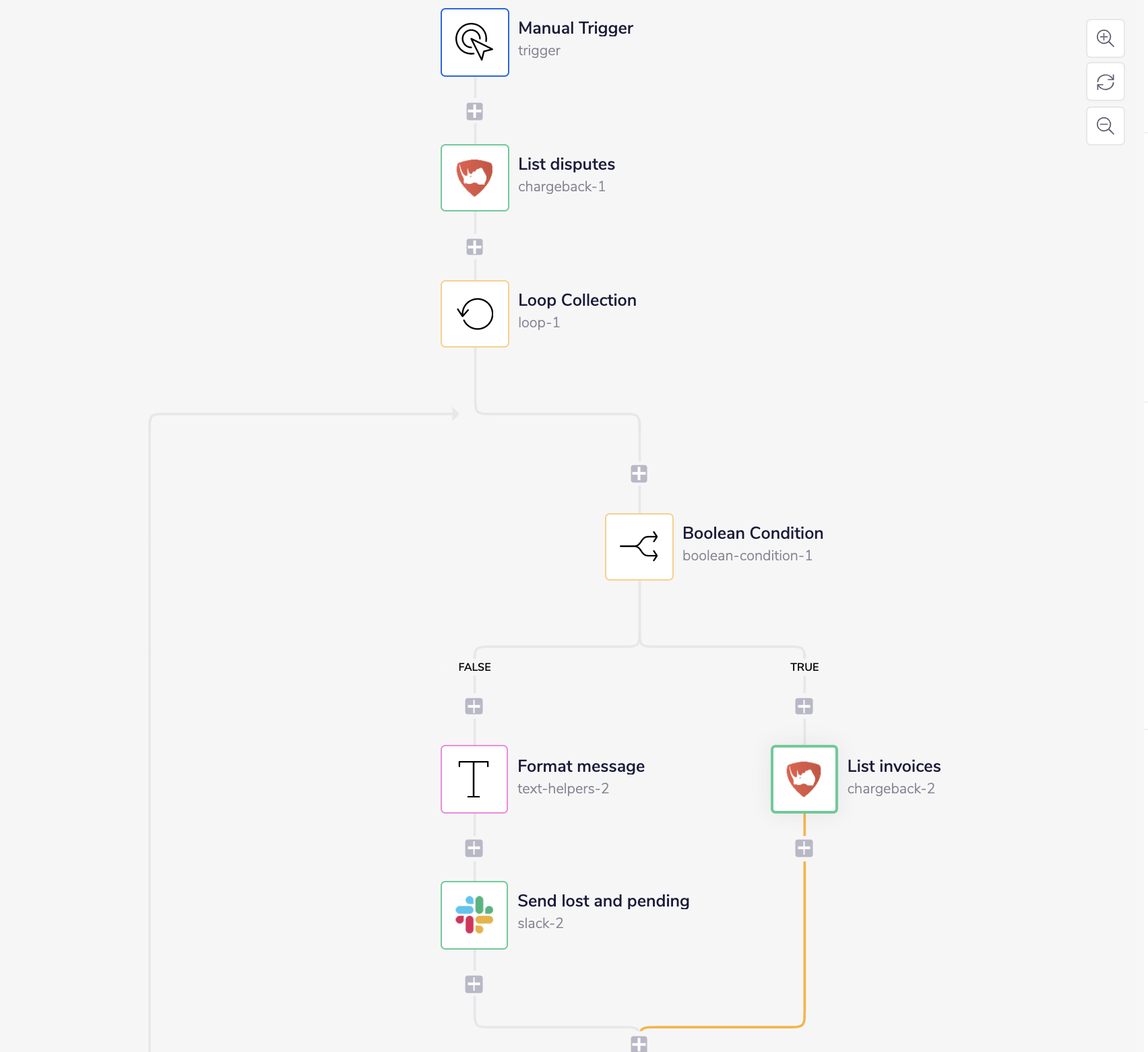Viewport: 1148px width, 1052px height.
Task: Select the Loop Collection node icon
Action: (x=474, y=313)
